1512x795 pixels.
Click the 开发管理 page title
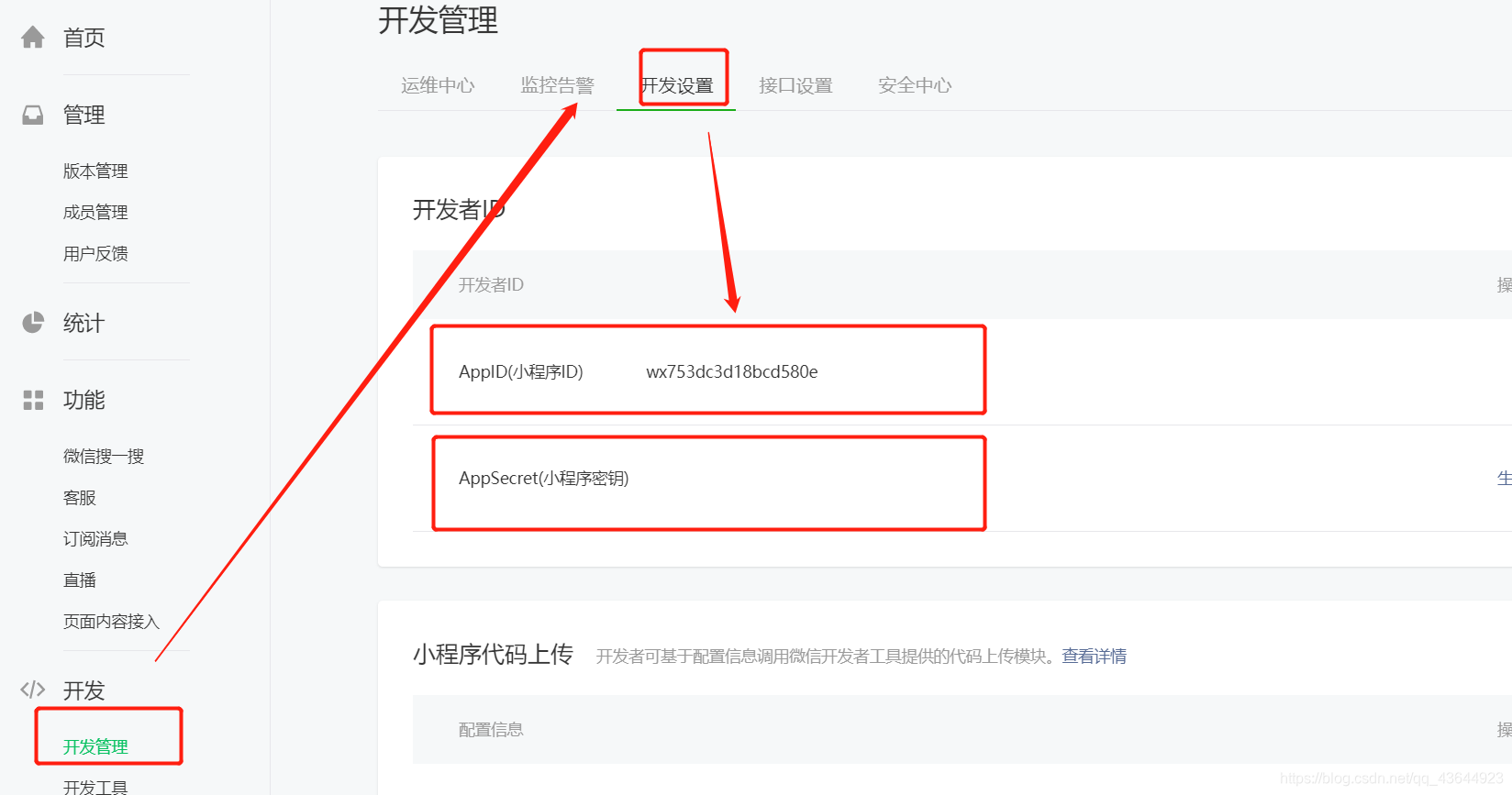click(x=438, y=20)
